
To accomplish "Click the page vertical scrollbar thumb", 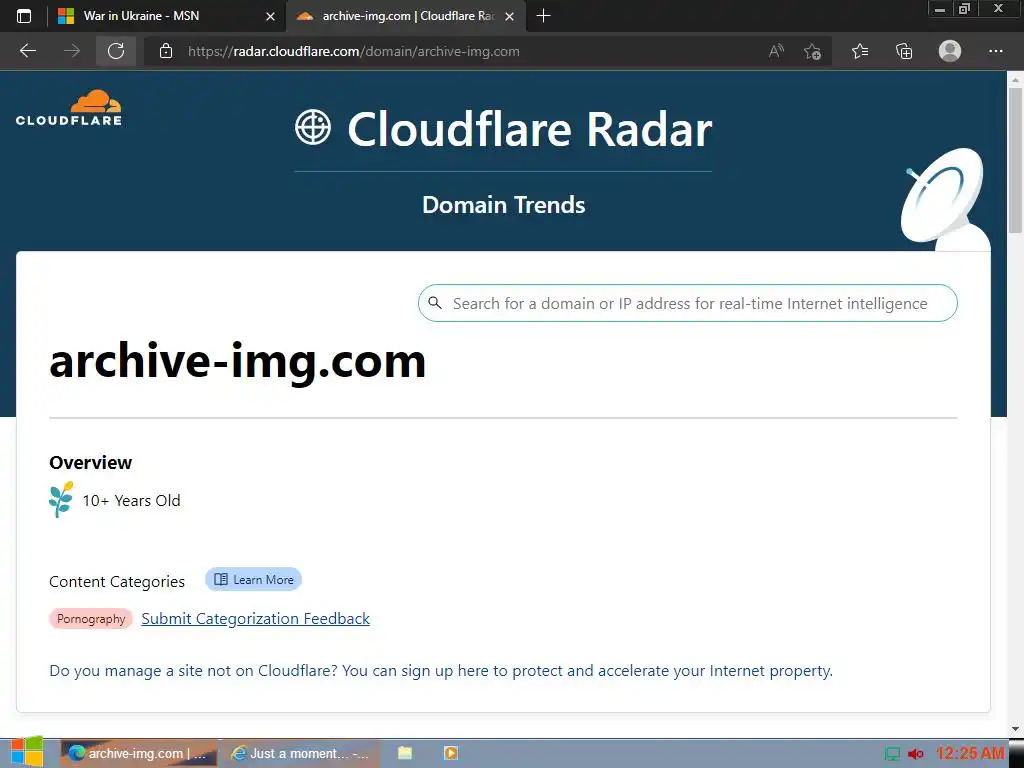I will [1015, 160].
